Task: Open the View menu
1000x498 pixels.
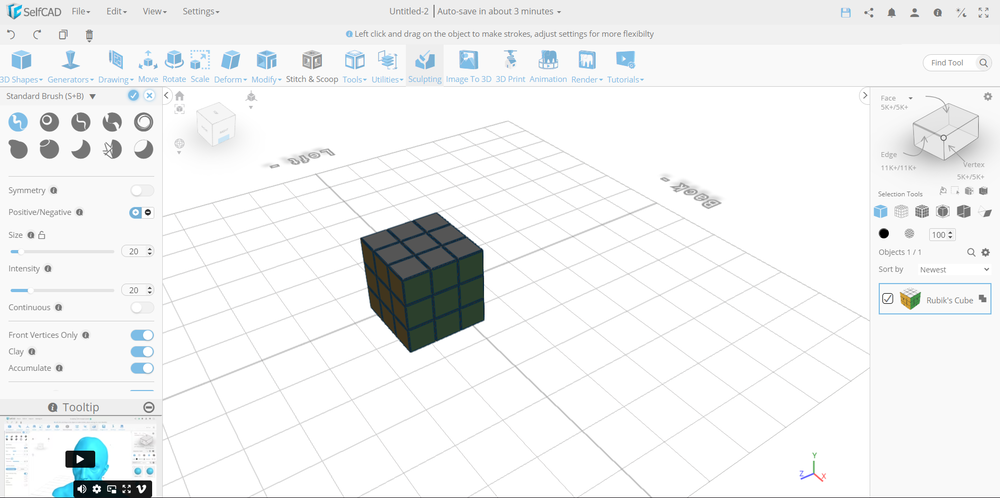Action: pyautogui.click(x=154, y=11)
